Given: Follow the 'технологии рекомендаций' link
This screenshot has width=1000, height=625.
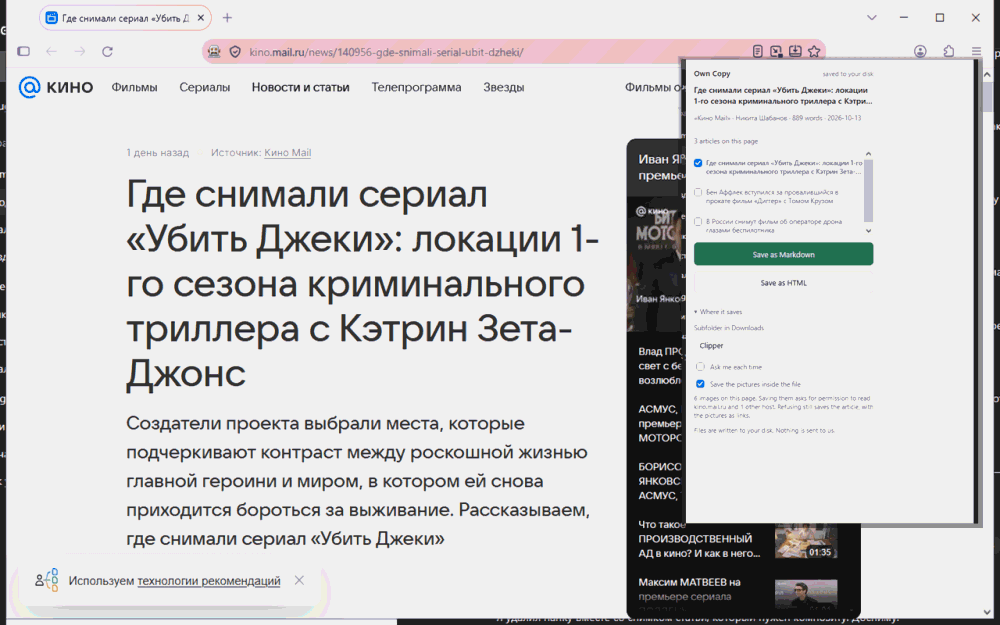Looking at the screenshot, I should pos(209,580).
